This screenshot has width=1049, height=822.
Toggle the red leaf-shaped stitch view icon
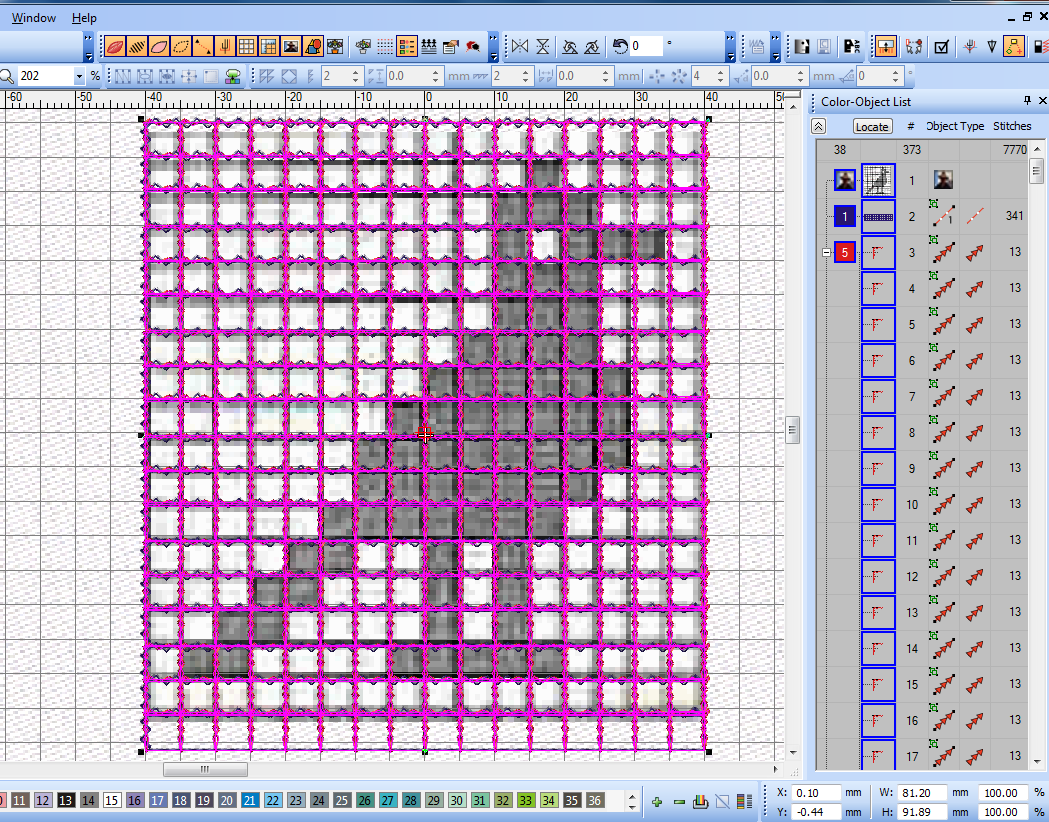[115, 47]
